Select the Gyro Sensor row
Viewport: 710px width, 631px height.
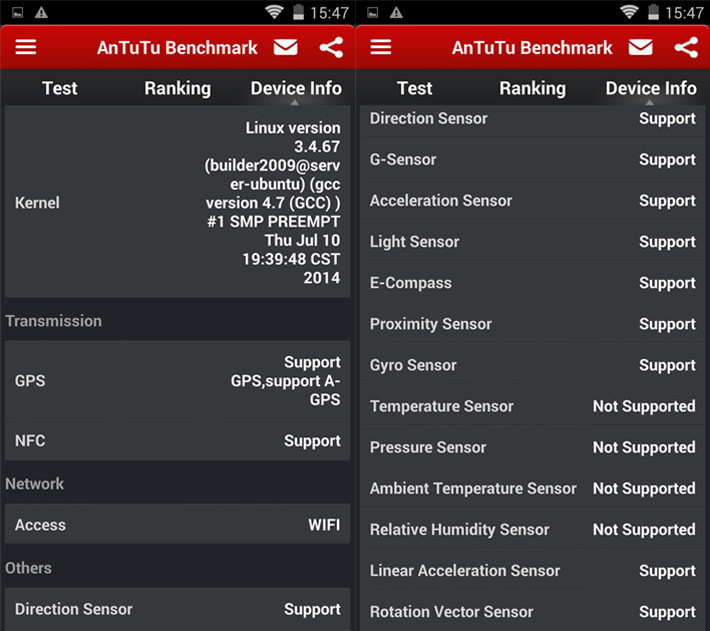click(532, 365)
